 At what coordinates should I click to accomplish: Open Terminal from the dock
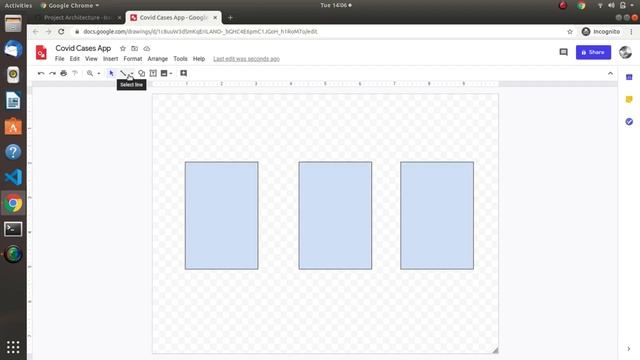pyautogui.click(x=13, y=229)
